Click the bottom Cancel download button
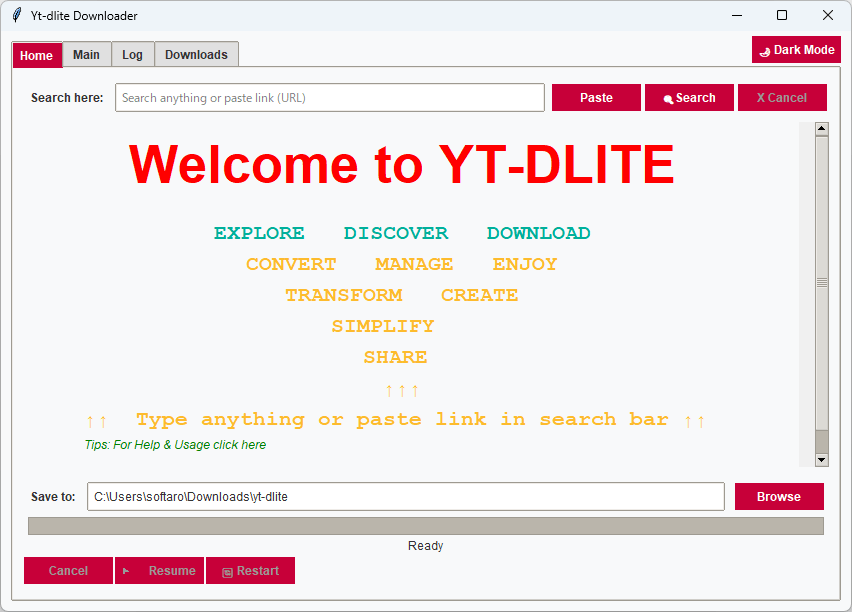 pyautogui.click(x=68, y=571)
